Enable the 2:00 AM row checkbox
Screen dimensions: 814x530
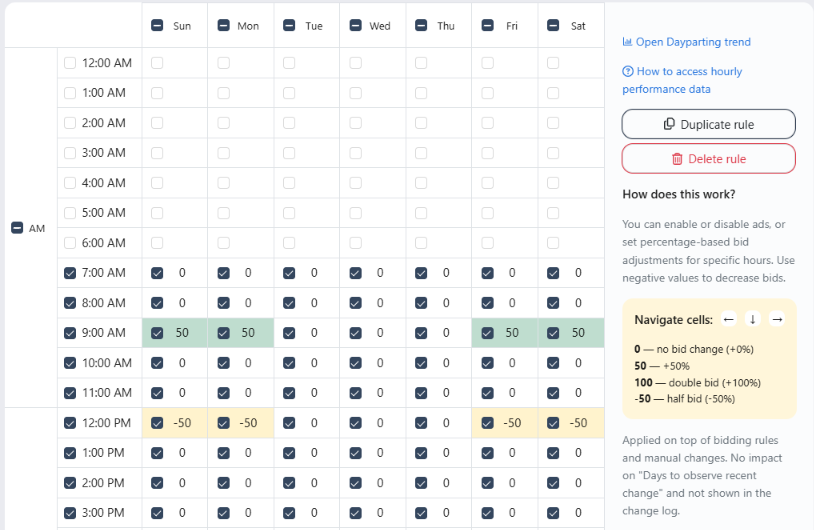(70, 123)
